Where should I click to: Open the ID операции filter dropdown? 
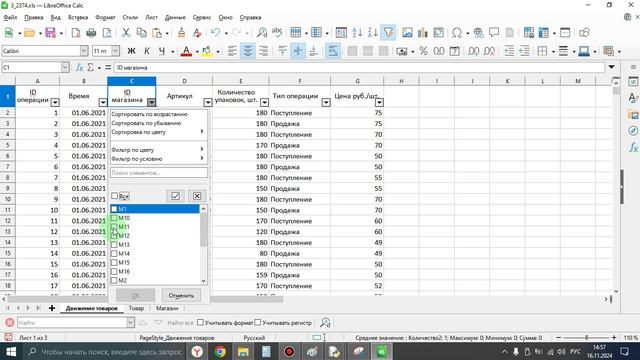pos(55,102)
